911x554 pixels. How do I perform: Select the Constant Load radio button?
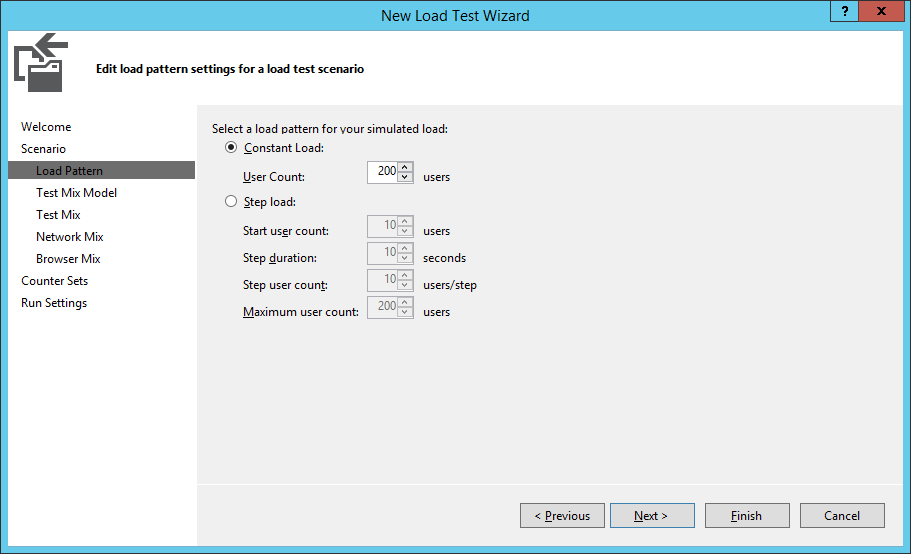[231, 148]
